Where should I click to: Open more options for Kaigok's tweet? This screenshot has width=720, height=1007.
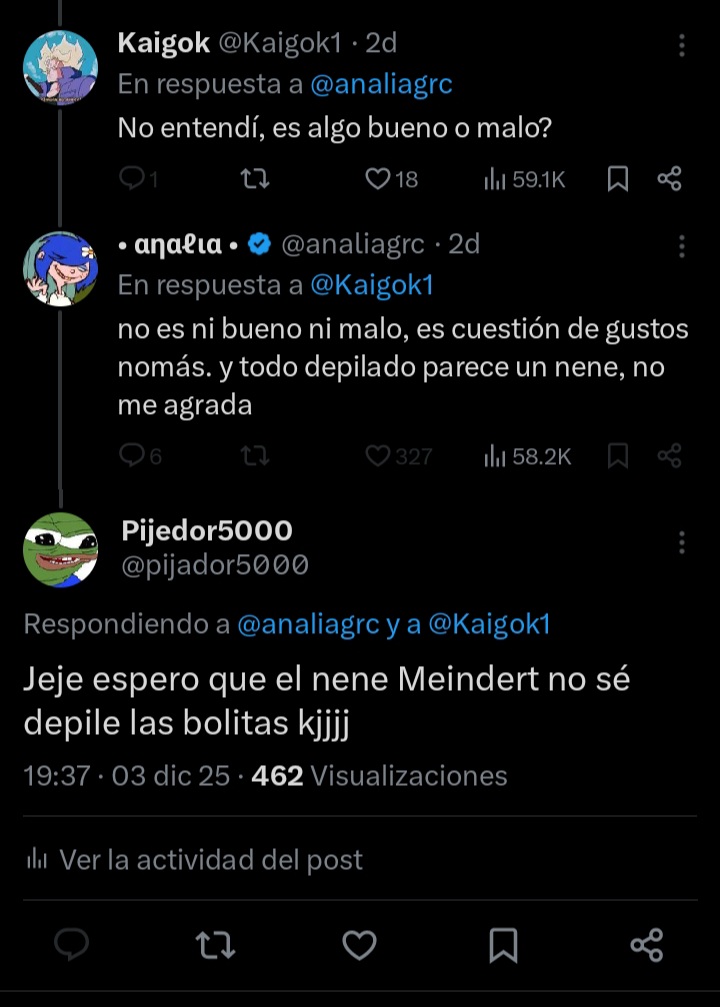click(x=682, y=46)
